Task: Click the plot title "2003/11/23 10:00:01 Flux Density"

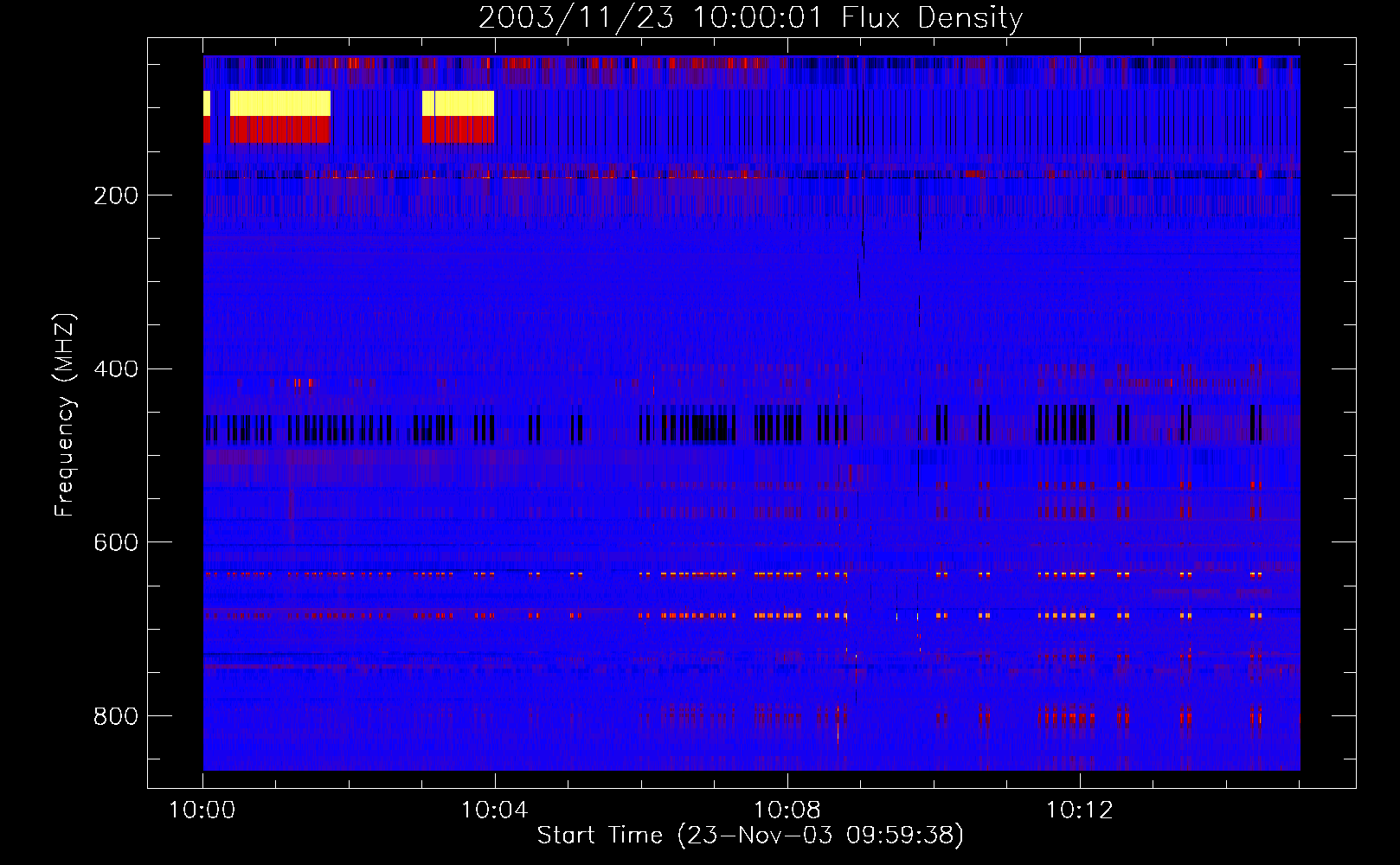Action: pyautogui.click(x=751, y=17)
